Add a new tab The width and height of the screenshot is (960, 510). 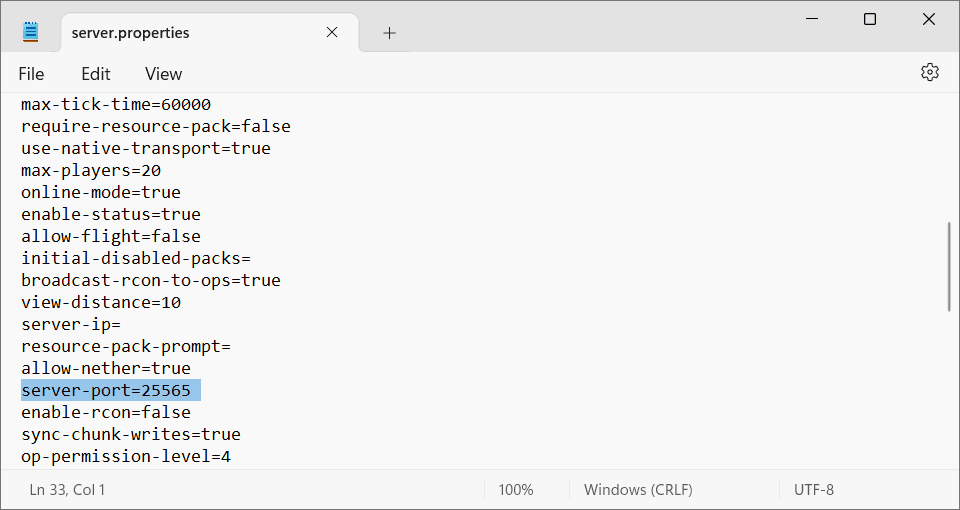coord(389,33)
